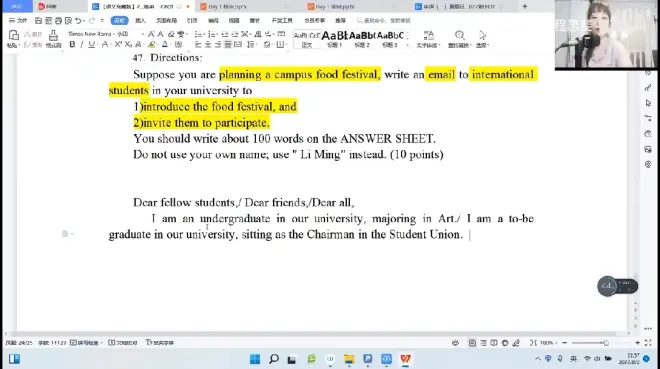Screen dimensions: 660x369
Task: Open a new document tab with plus button
Action: 524,6
